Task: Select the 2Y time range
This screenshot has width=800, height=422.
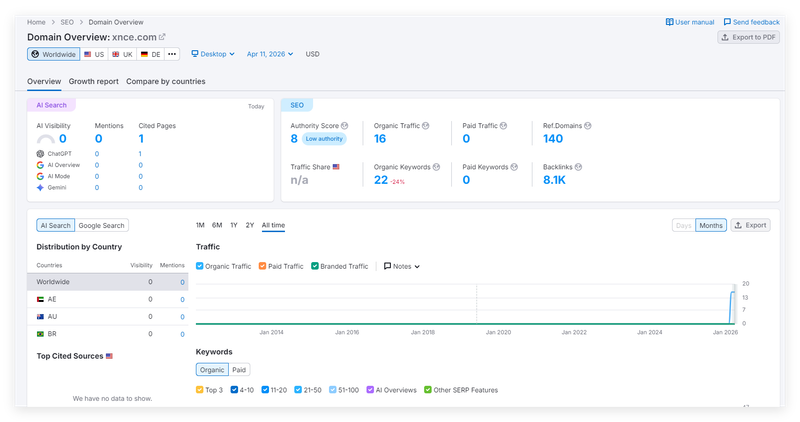Action: 249,225
